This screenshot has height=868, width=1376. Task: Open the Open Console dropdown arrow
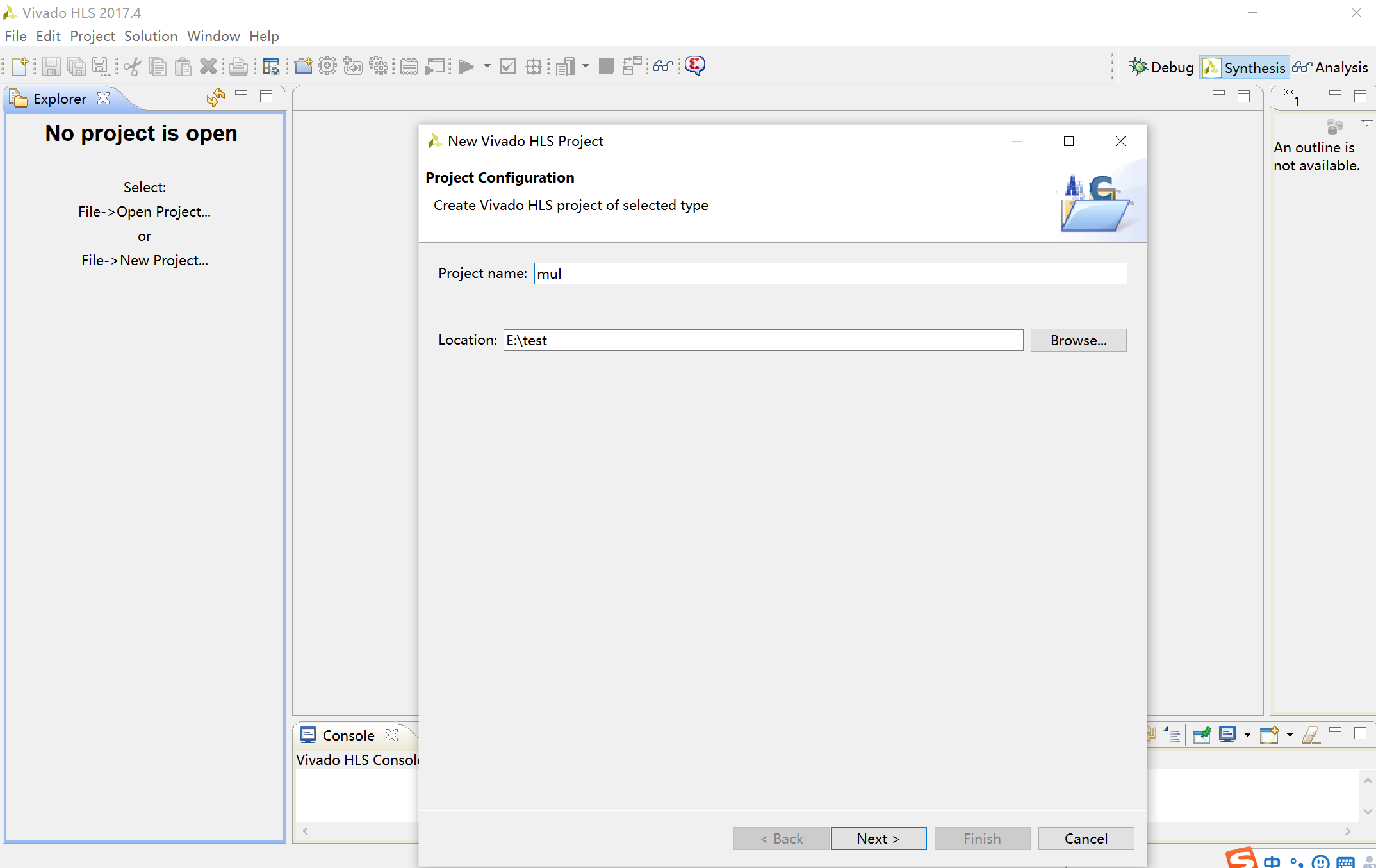coord(1290,735)
